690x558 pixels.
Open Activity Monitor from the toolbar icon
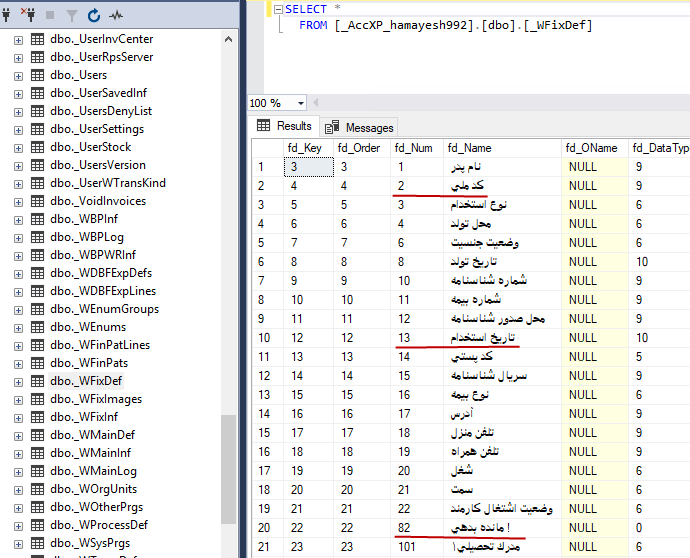(115, 15)
